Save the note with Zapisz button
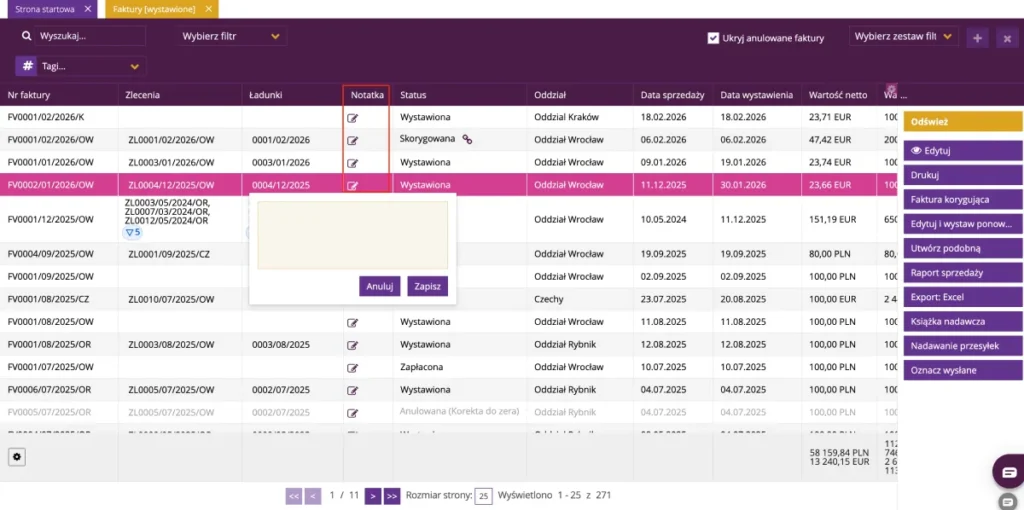The image size is (1024, 510). click(x=428, y=286)
